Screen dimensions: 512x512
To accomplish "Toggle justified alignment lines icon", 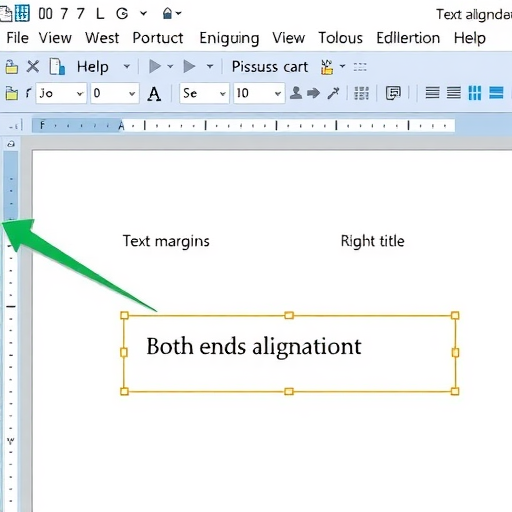I will [454, 93].
